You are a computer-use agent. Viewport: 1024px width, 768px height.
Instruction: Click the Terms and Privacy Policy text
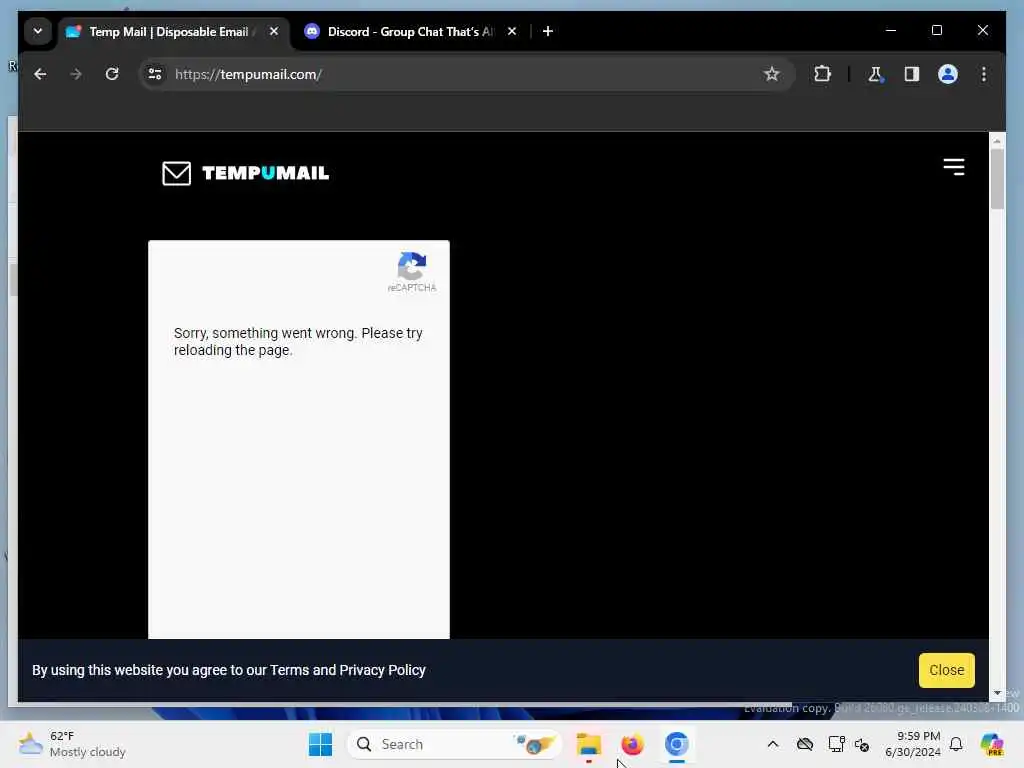tap(347, 670)
